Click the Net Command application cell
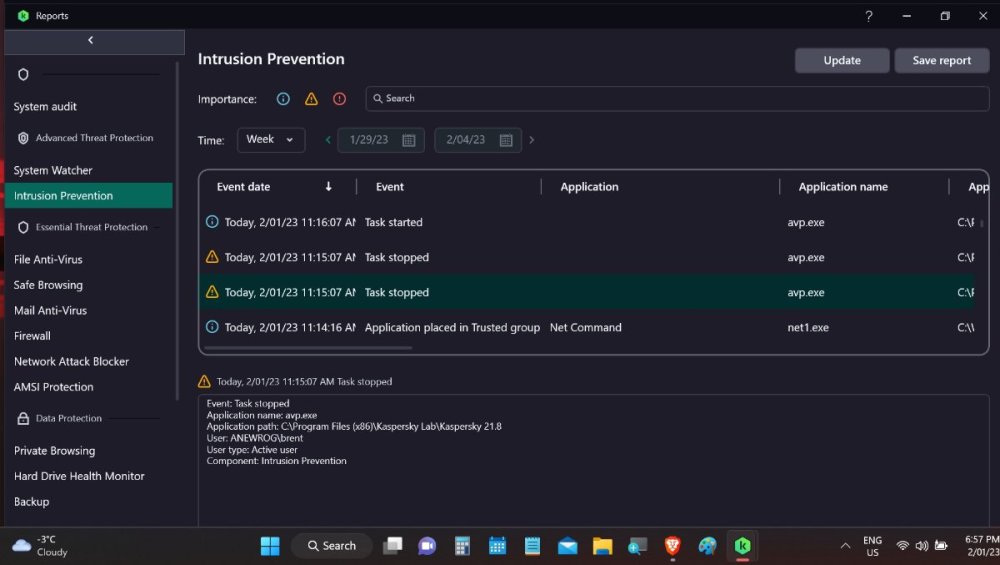This screenshot has width=1000, height=565. coord(585,327)
